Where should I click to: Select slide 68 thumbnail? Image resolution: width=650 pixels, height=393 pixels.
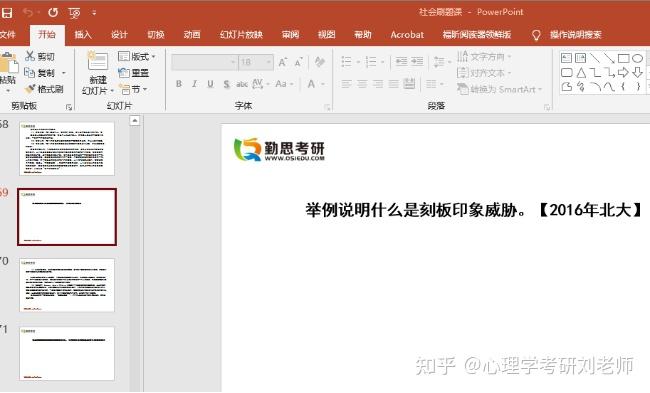click(x=67, y=148)
